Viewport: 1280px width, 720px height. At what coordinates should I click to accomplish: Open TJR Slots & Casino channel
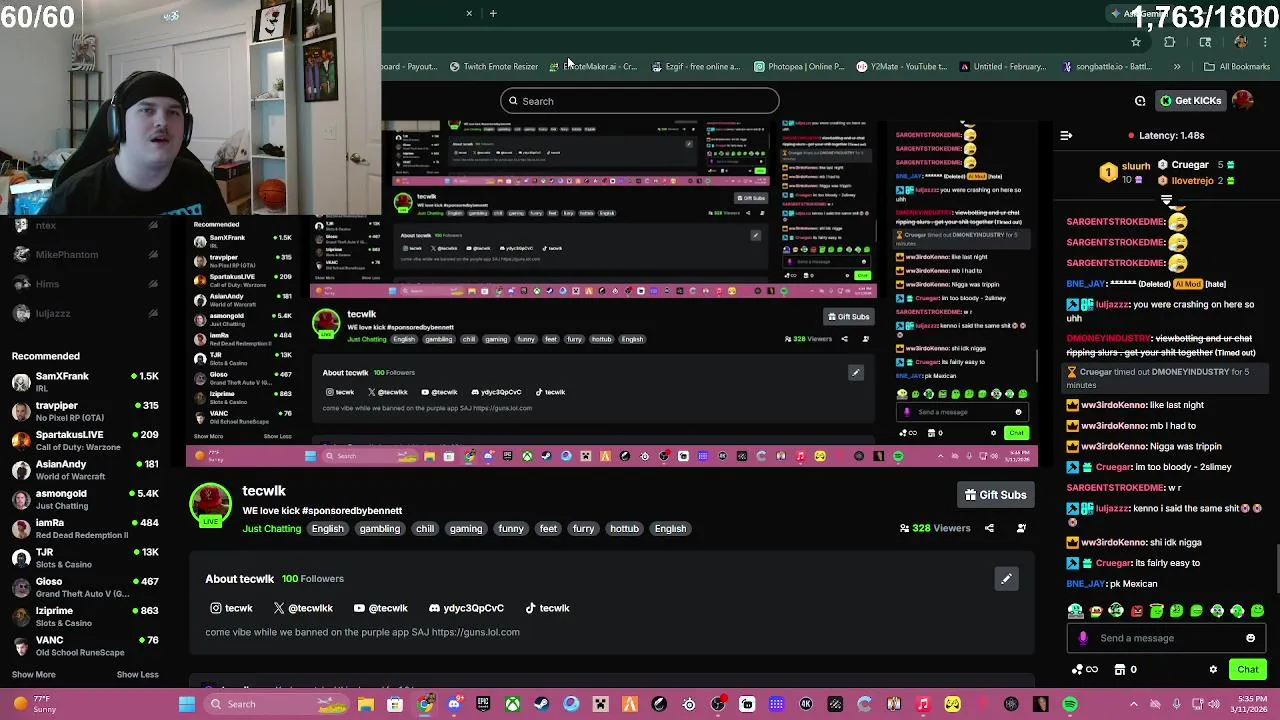coord(85,558)
